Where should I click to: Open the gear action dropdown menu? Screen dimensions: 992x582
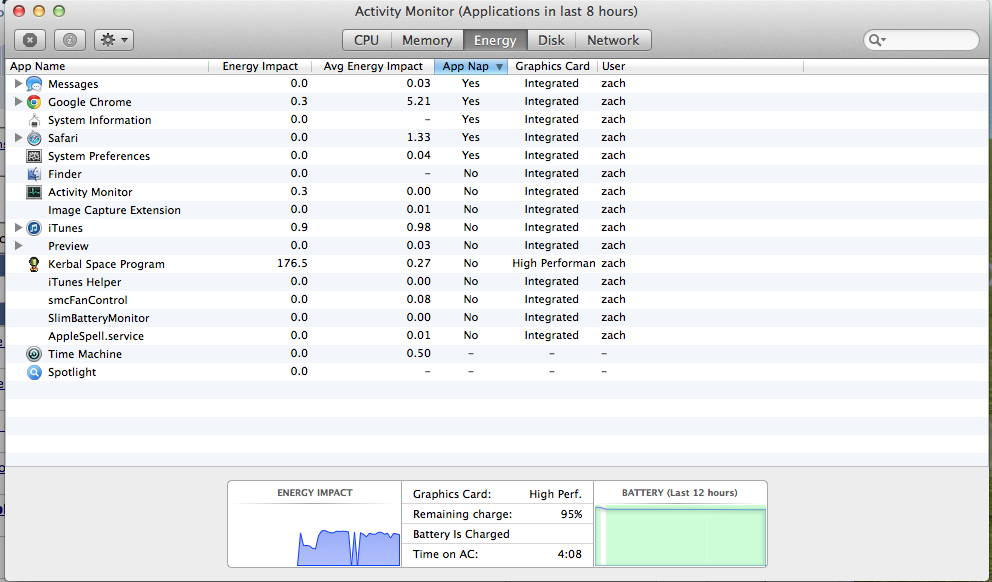[114, 40]
